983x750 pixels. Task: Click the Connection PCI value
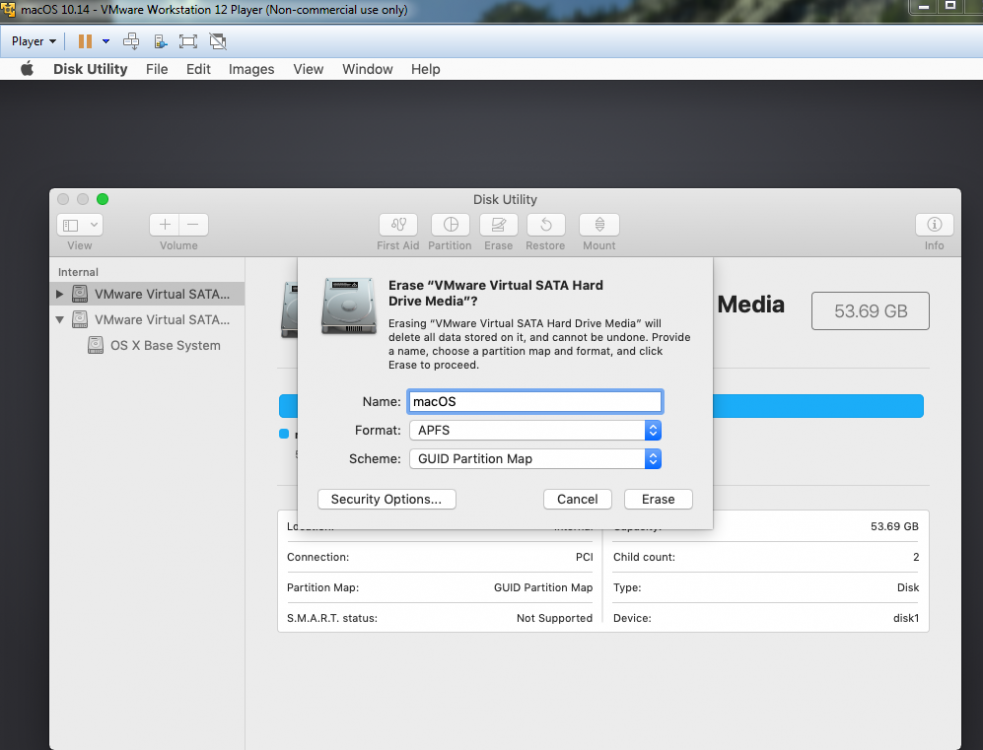click(x=584, y=557)
